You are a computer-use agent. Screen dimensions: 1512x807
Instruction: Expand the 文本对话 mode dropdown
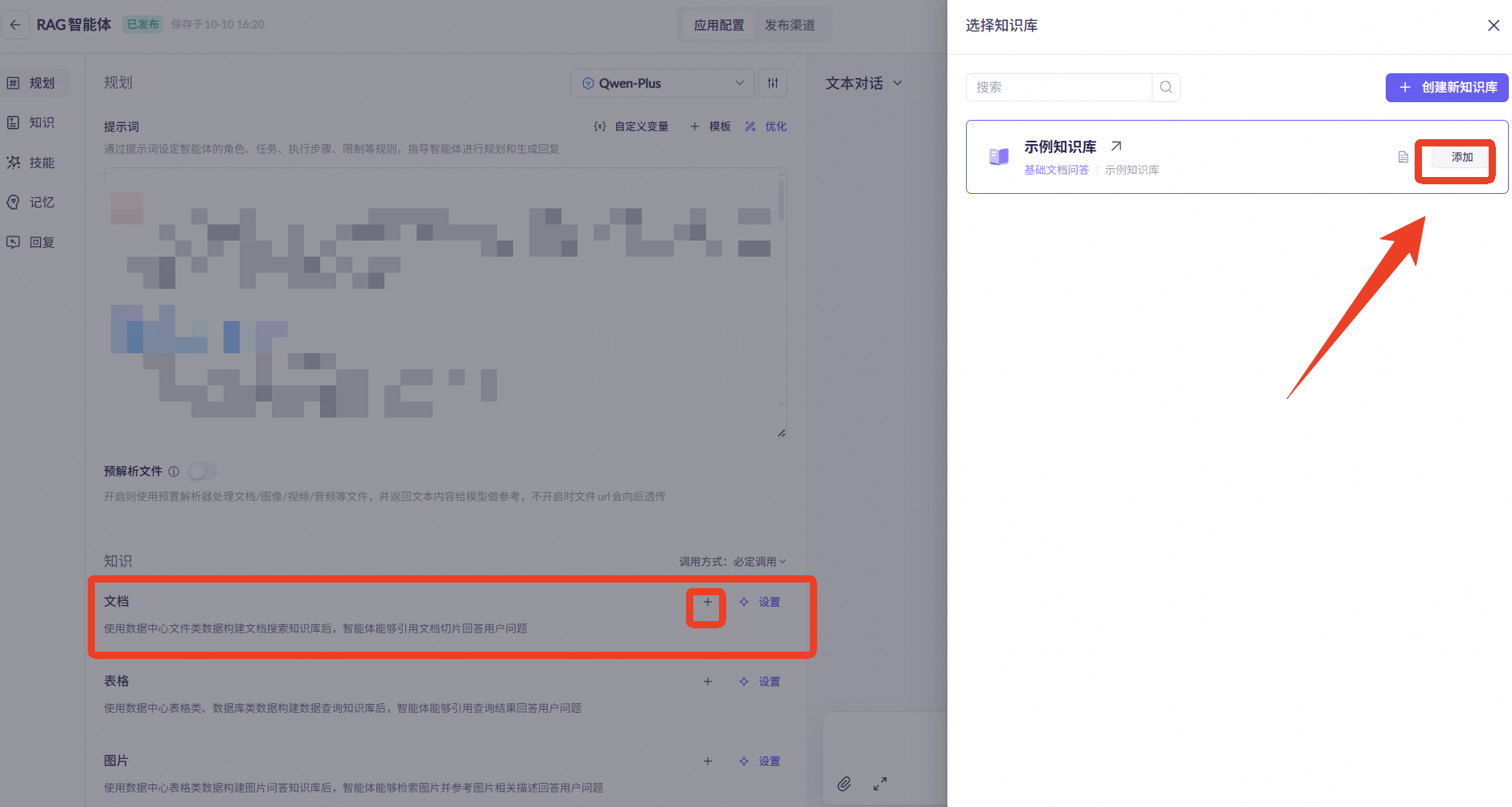(x=865, y=83)
